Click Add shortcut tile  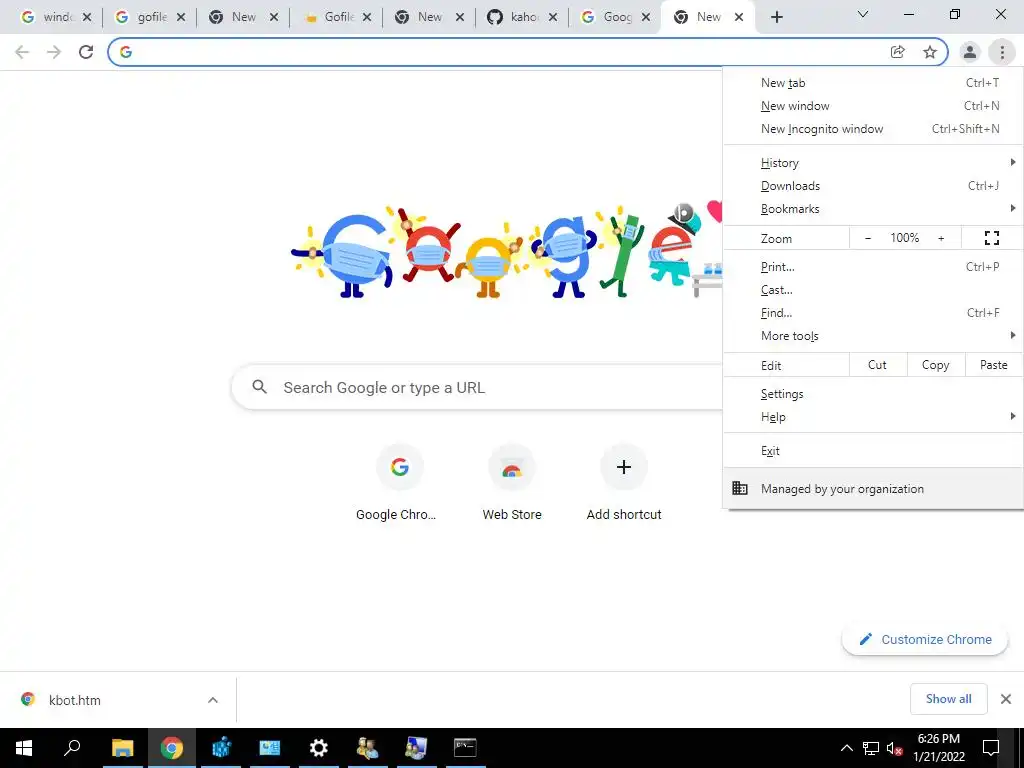[624, 483]
